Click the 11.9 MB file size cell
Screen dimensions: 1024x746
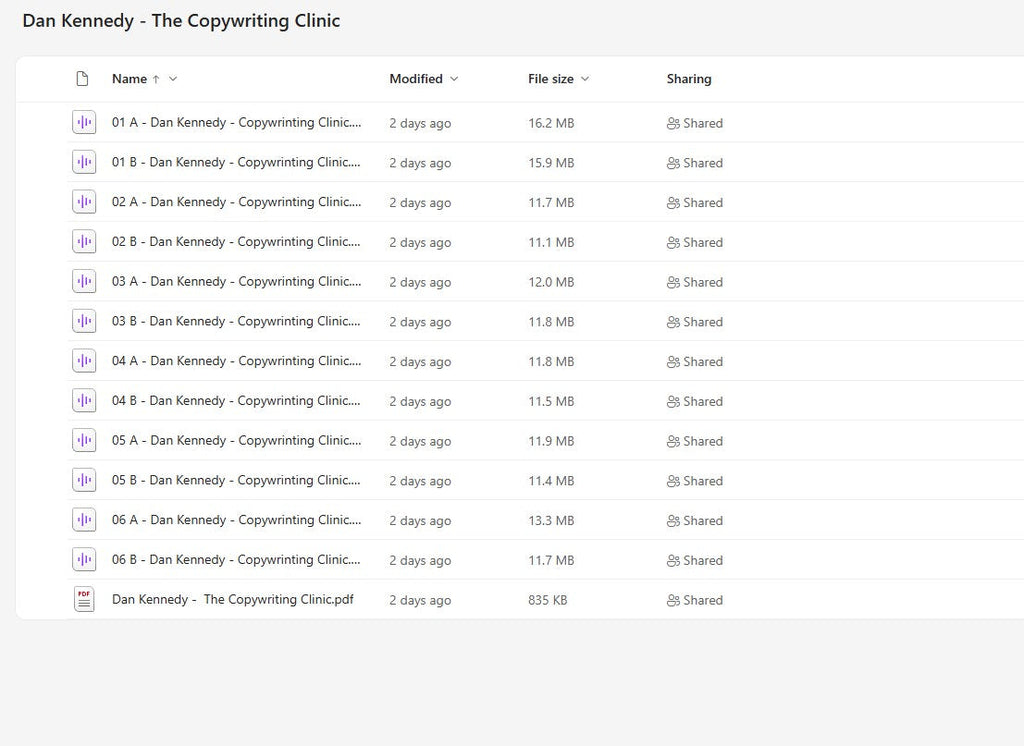pos(551,442)
